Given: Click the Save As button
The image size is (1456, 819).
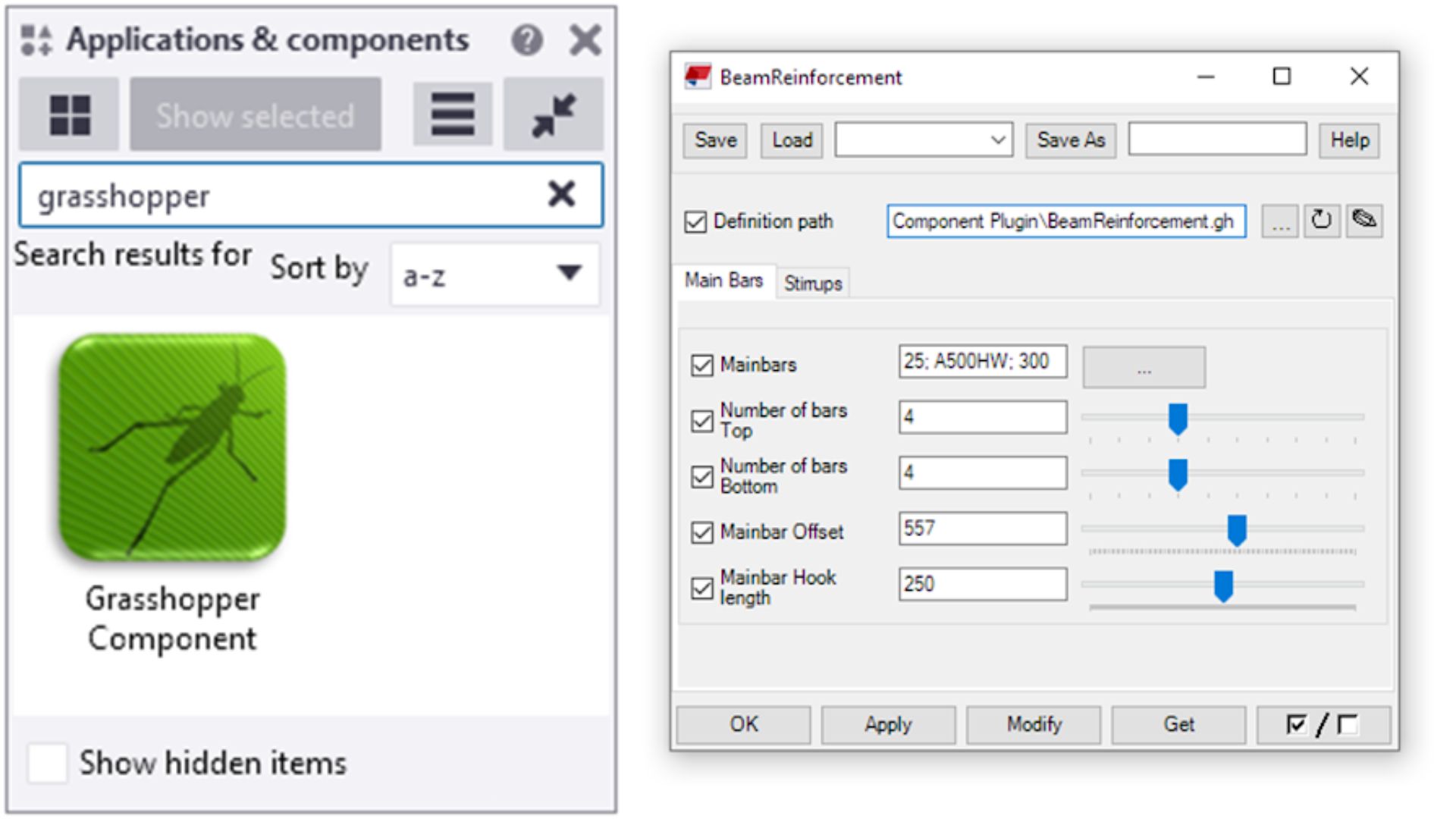Looking at the screenshot, I should click(1071, 140).
